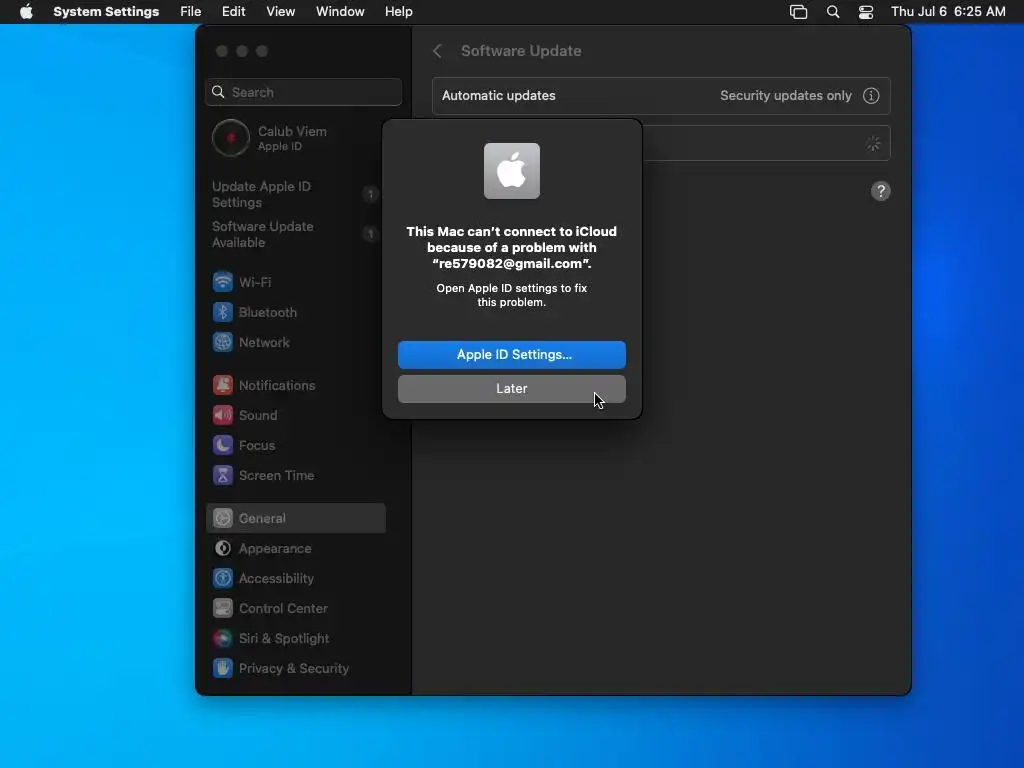Open the Sound label in the sidebar
Viewport: 1024px width, 768px height.
pyautogui.click(x=258, y=415)
